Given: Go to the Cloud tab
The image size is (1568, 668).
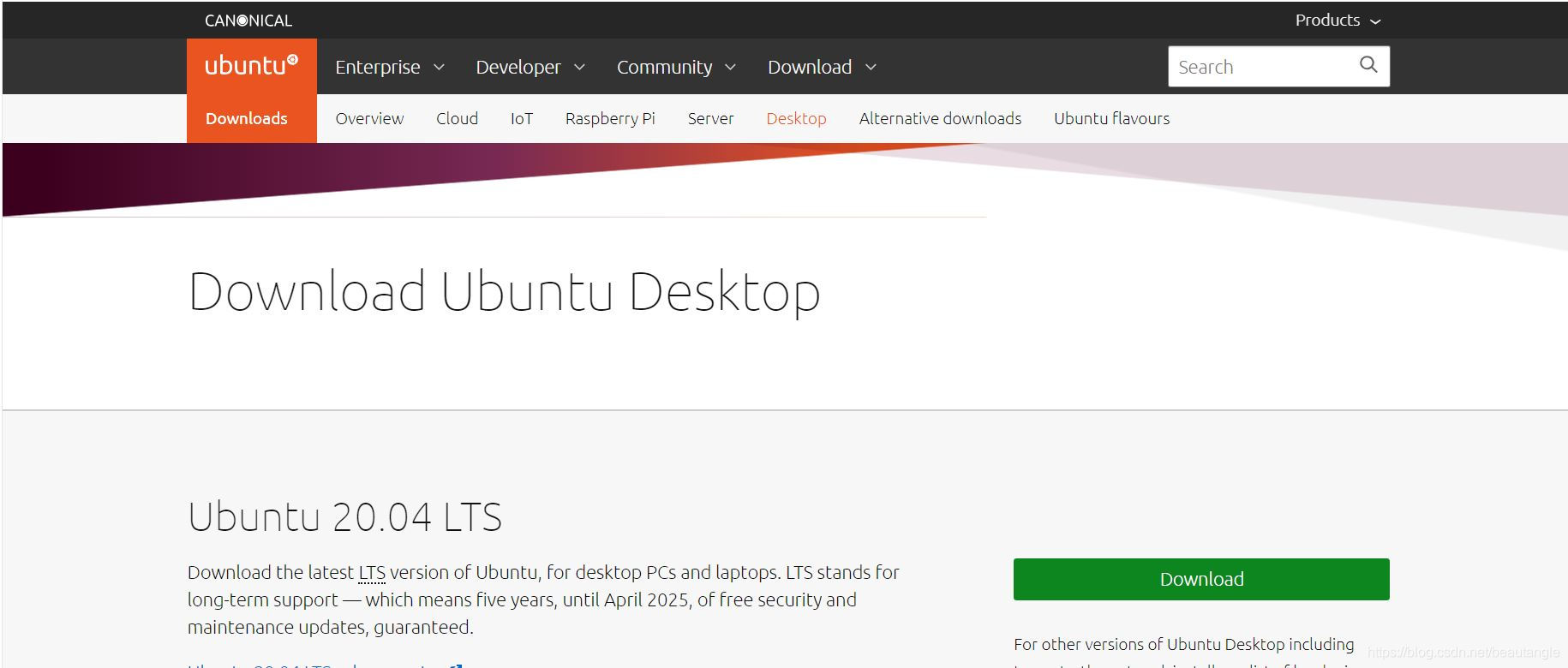Looking at the screenshot, I should (x=457, y=118).
